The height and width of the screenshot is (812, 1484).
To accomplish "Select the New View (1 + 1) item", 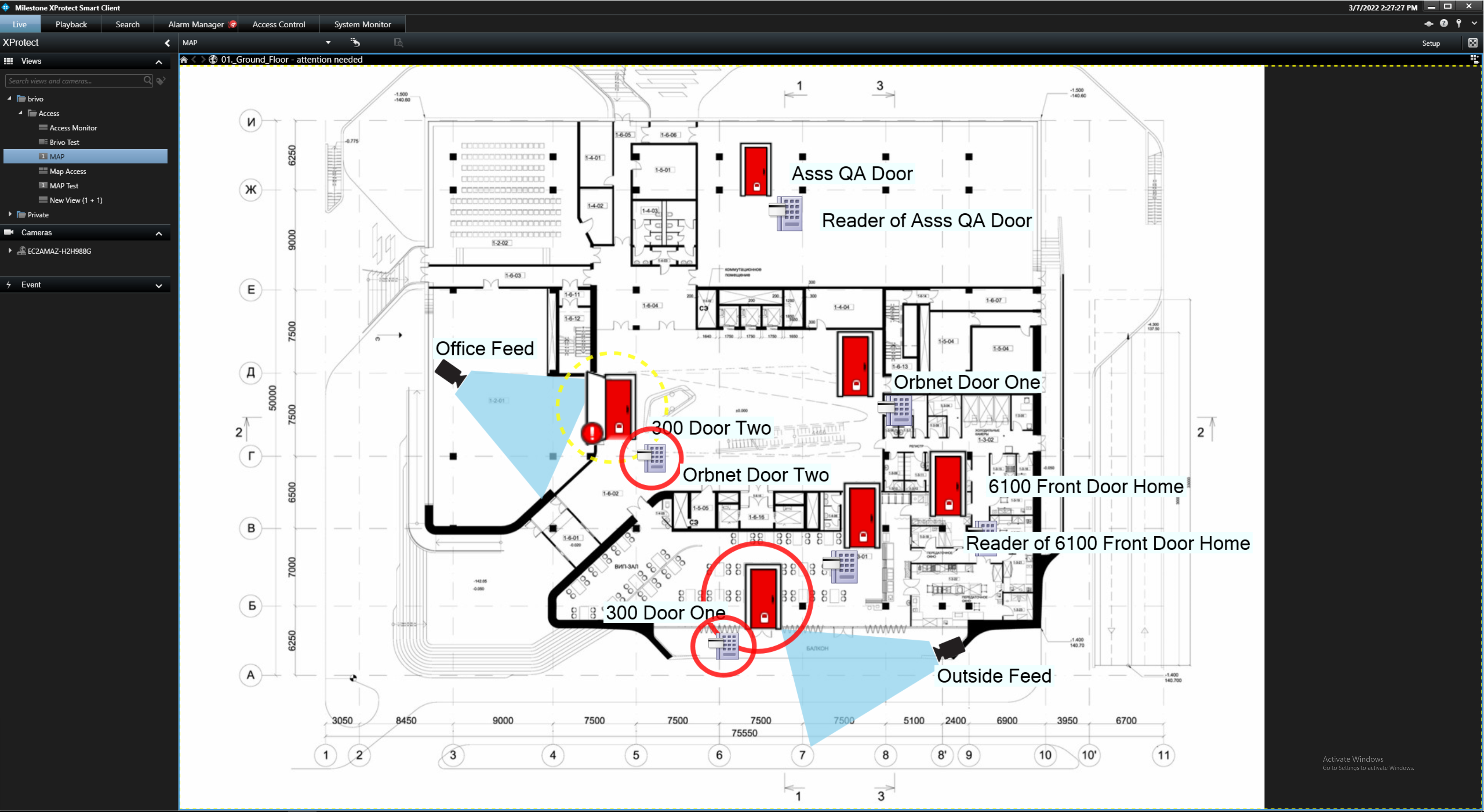I will pos(76,200).
